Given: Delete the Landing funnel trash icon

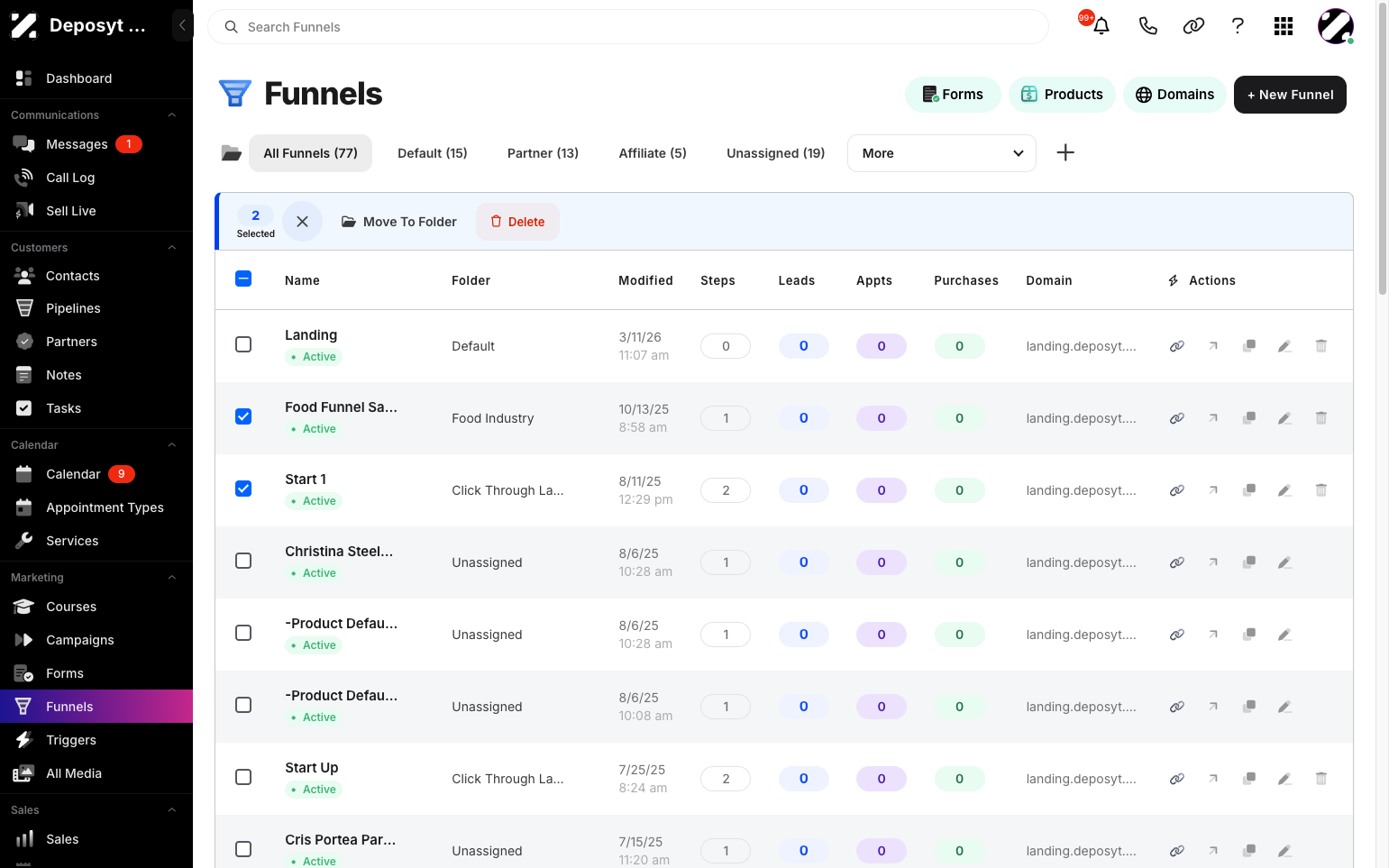Looking at the screenshot, I should (1320, 346).
